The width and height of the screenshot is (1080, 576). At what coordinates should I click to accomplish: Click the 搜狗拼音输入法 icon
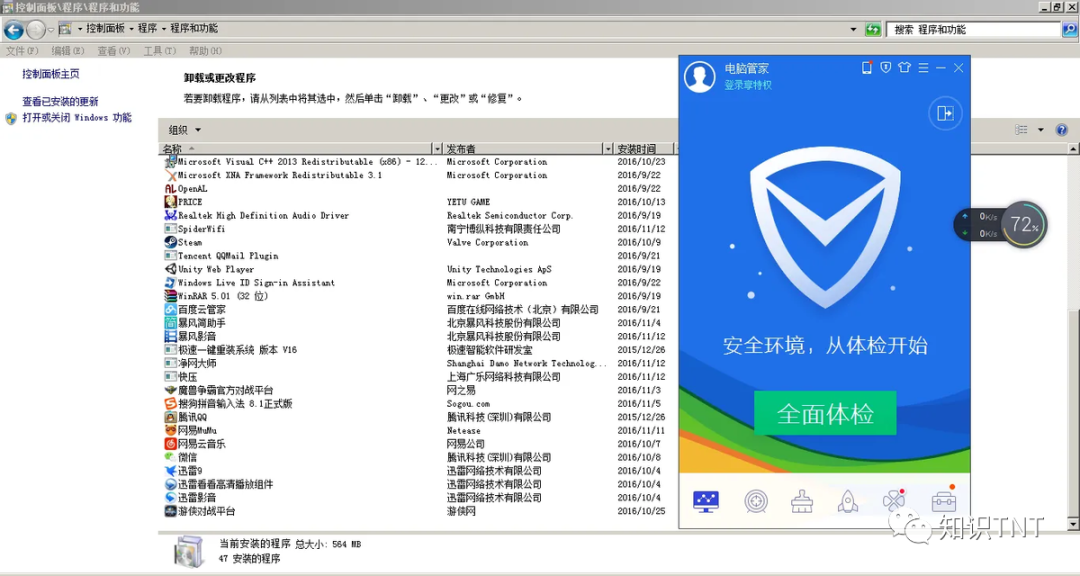click(x=171, y=404)
